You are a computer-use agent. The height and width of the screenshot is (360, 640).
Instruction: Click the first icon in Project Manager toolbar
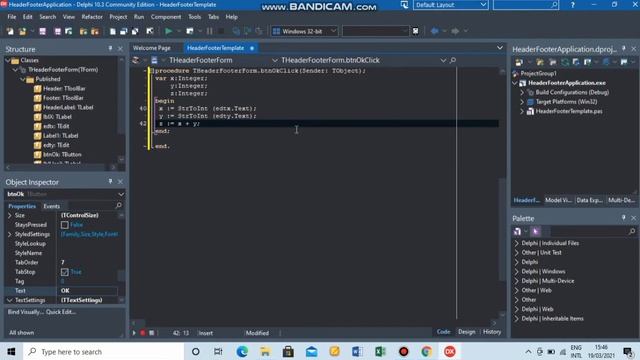[519, 62]
